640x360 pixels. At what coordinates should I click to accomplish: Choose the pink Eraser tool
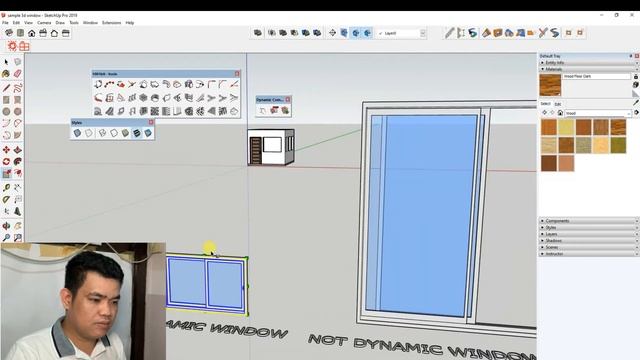18,74
